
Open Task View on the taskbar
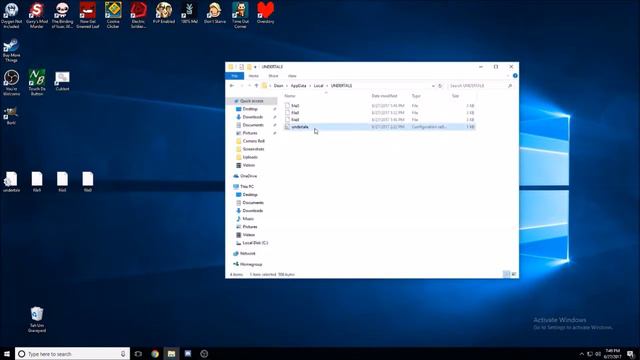(138, 354)
